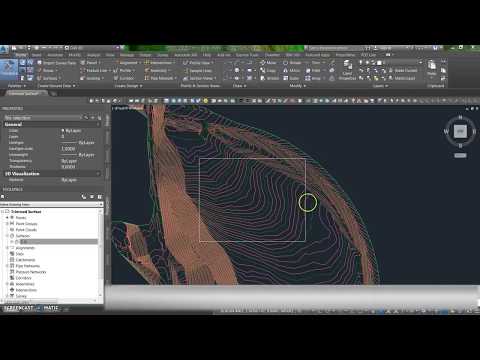Collapse the Surfaces tree node
Viewport: 480px width, 360px height.
(7, 236)
